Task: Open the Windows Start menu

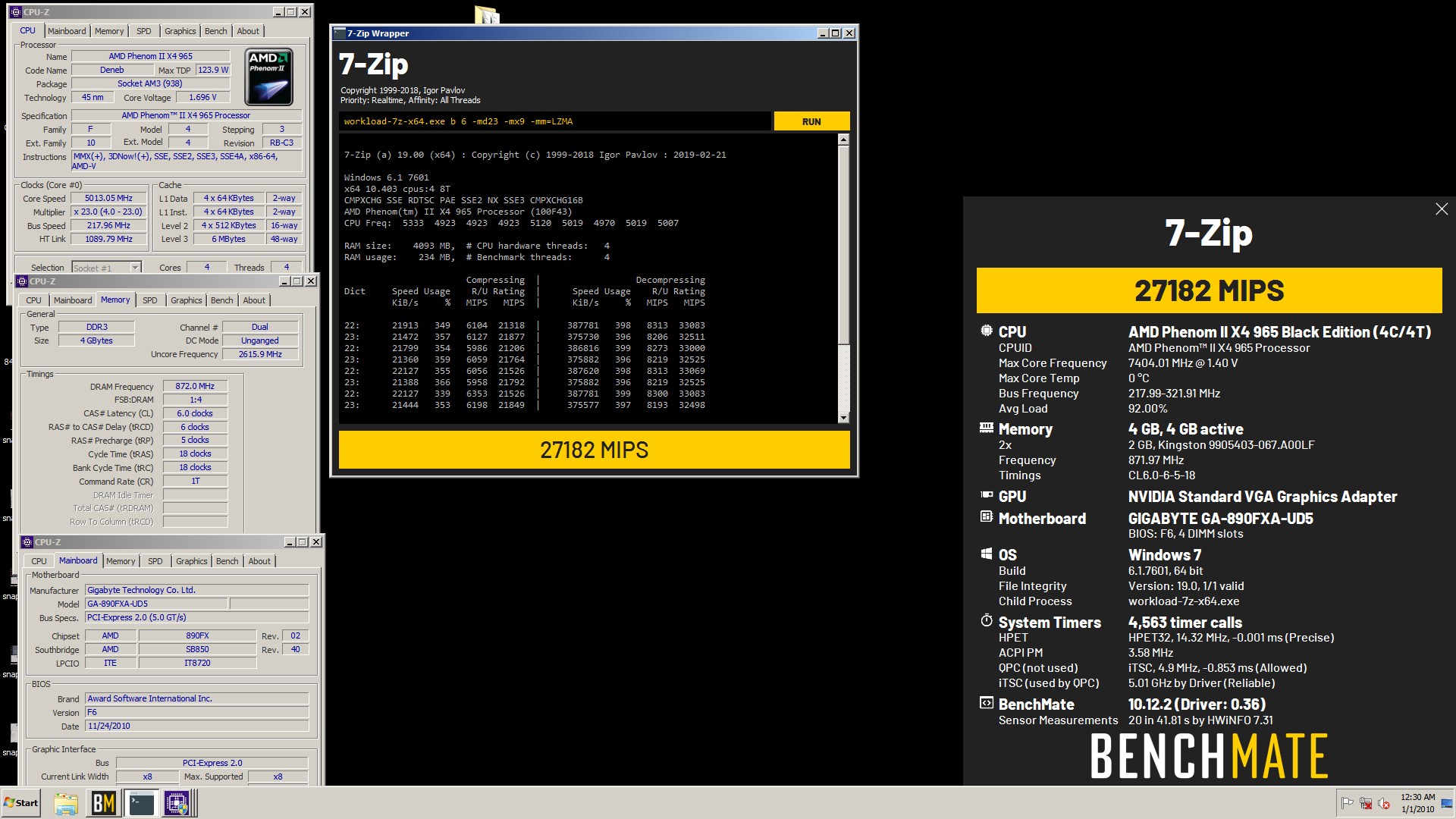Action: pyautogui.click(x=21, y=803)
